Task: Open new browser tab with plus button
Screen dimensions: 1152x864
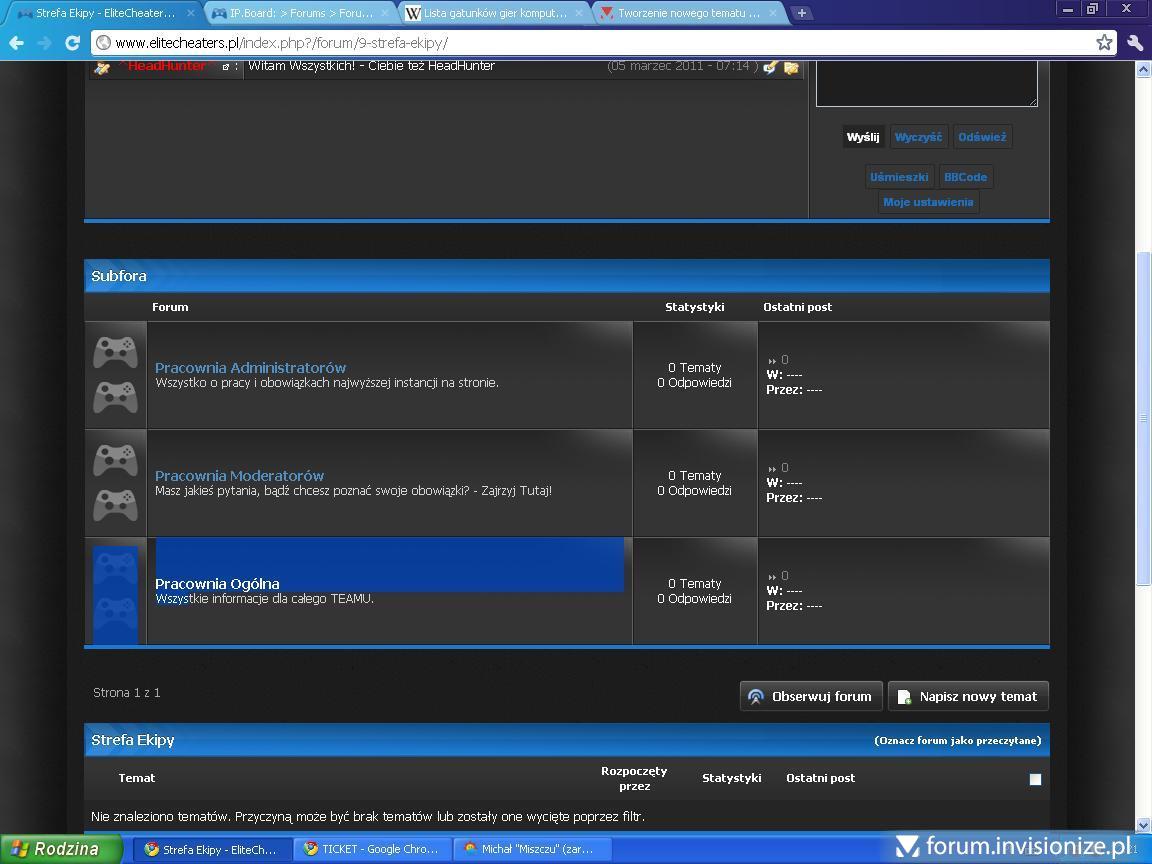Action: tap(801, 13)
